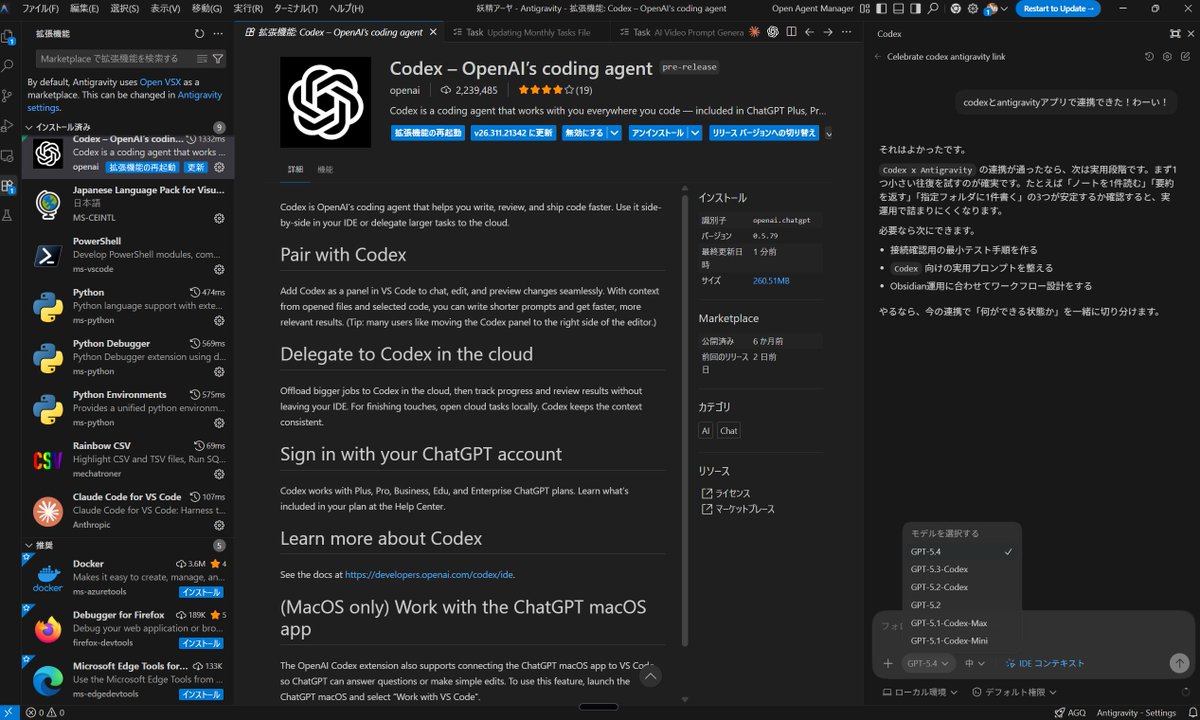
Task: Click the Codex follow-up message input
Action: pyautogui.click(x=1033, y=627)
